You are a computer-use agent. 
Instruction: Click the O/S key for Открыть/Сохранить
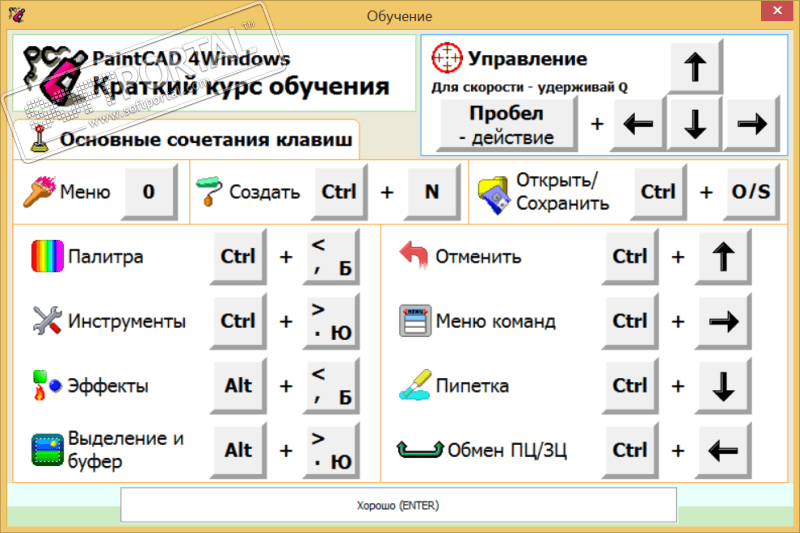click(751, 192)
